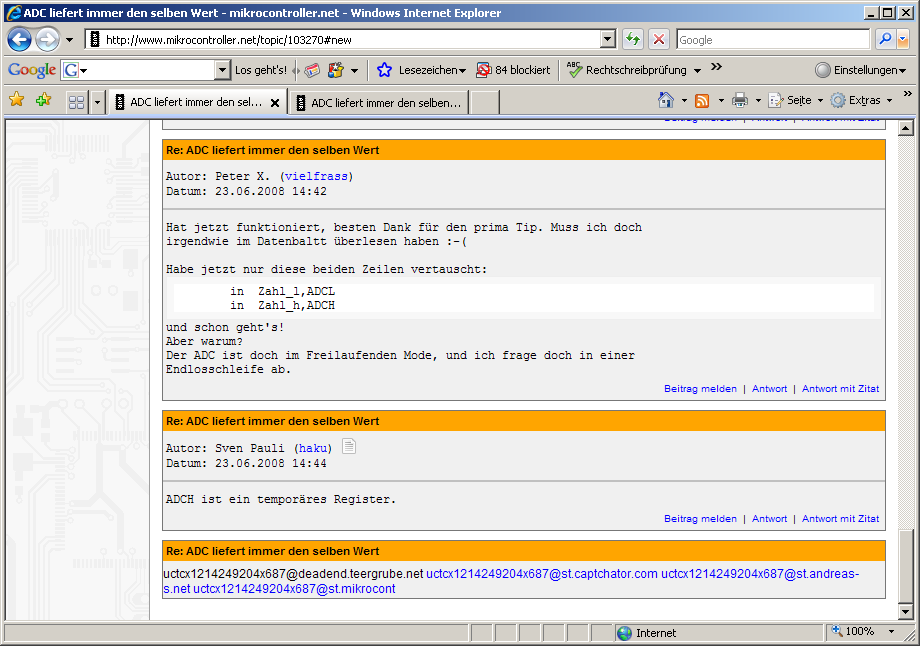The image size is (920, 646).
Task: Open the Rechtschreibprüfung spell check
Action: pos(627,70)
